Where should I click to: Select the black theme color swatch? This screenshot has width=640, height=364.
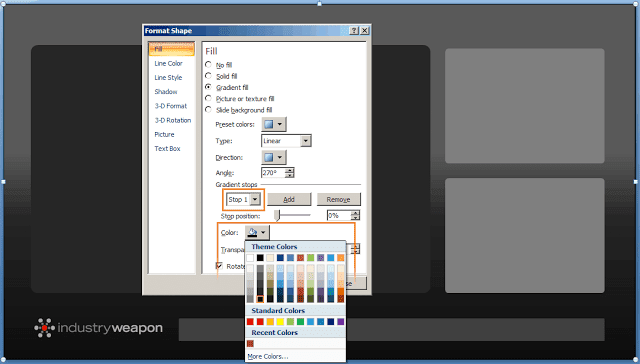260,258
